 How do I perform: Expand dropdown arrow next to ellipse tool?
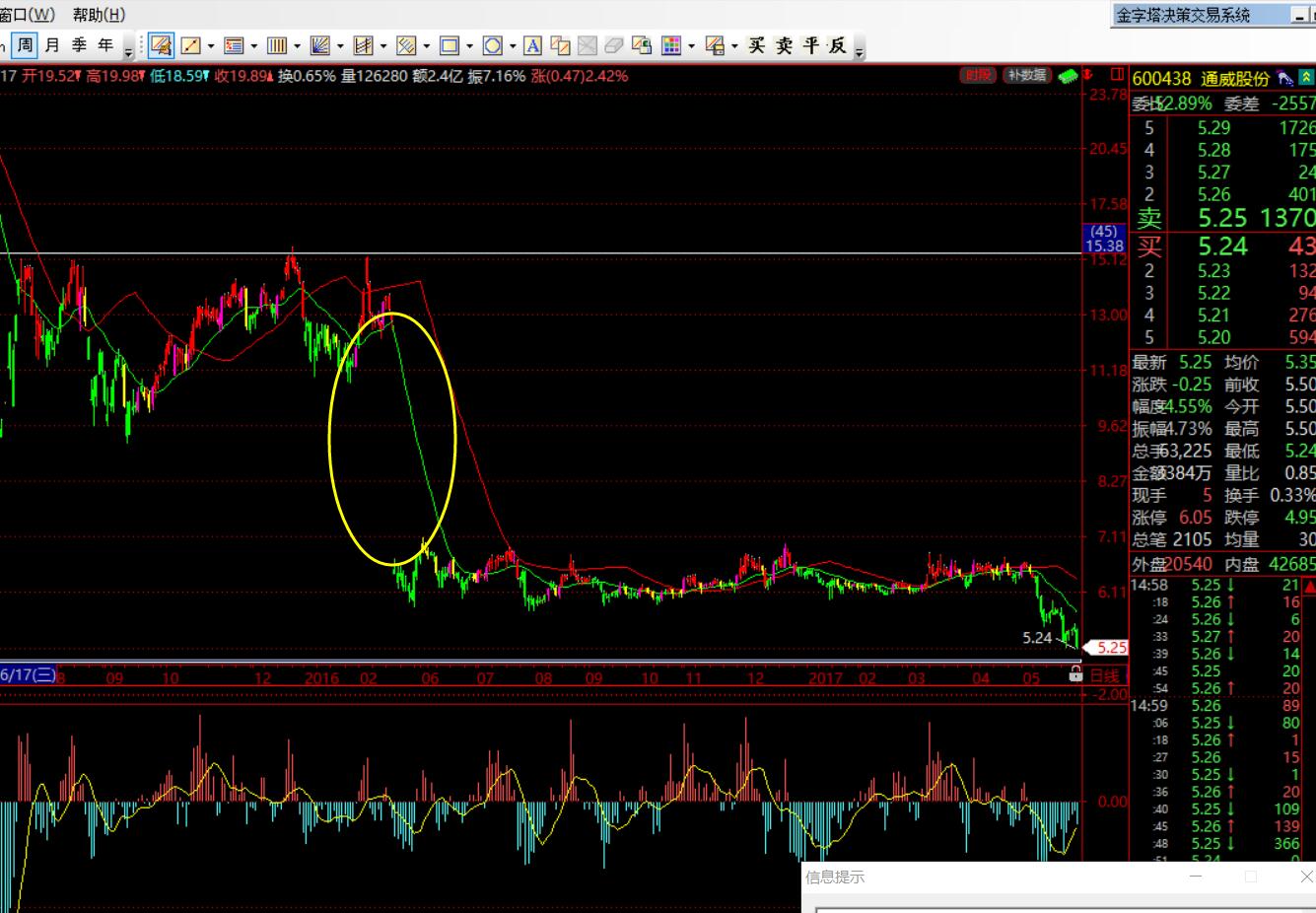point(513,46)
